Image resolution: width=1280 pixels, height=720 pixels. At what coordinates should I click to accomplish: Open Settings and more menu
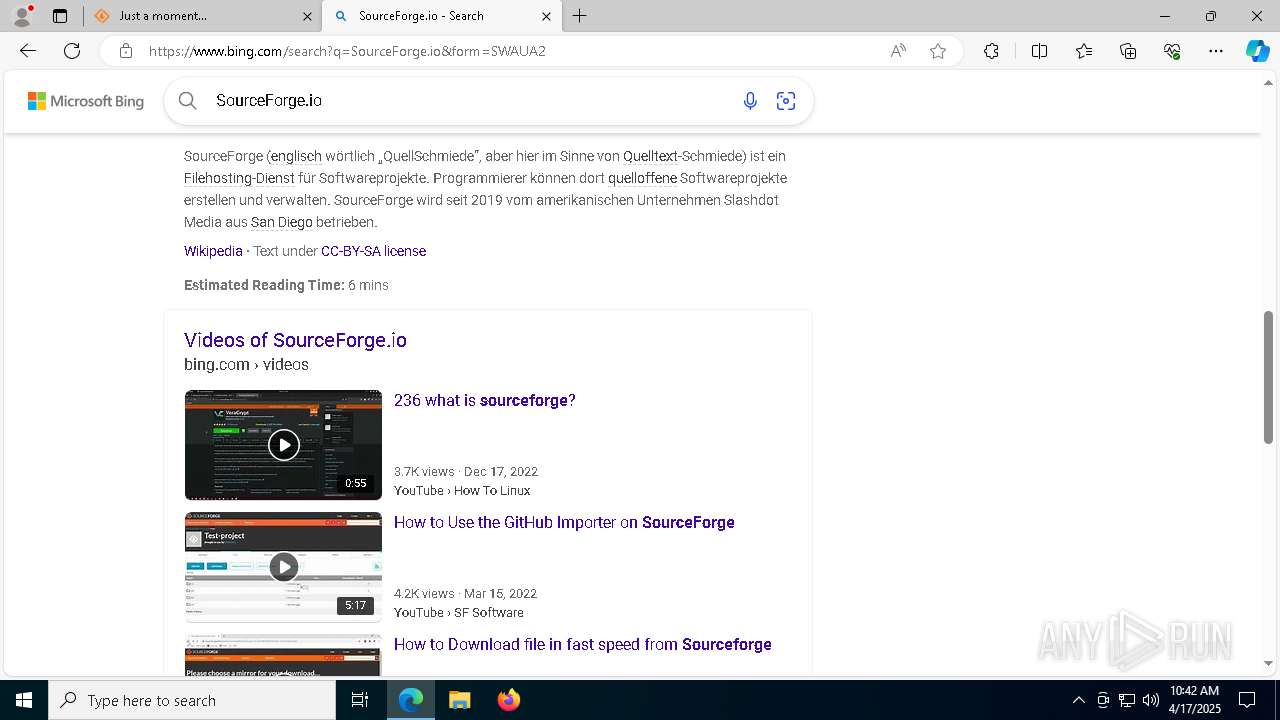1216,51
